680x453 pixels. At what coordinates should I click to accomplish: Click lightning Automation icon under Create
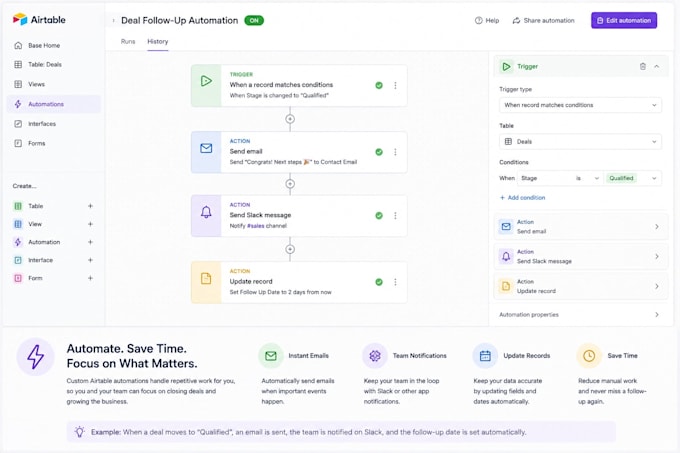[18, 242]
